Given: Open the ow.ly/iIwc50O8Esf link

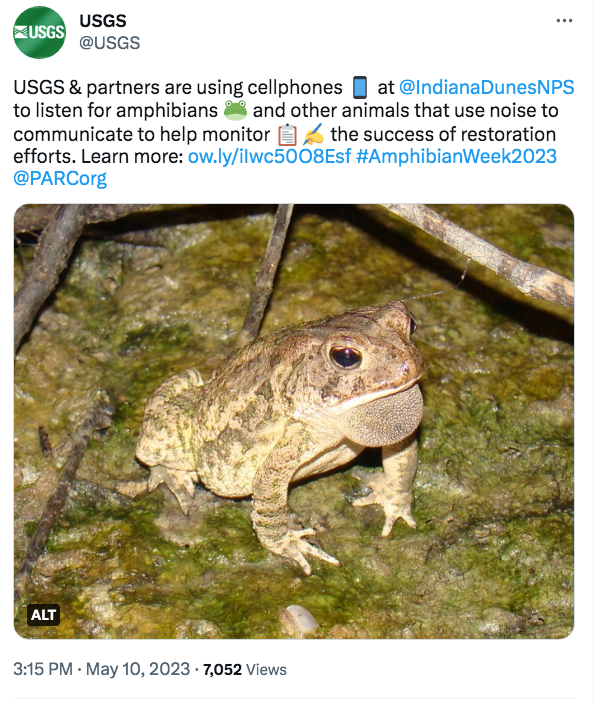Looking at the screenshot, I should coord(269,156).
